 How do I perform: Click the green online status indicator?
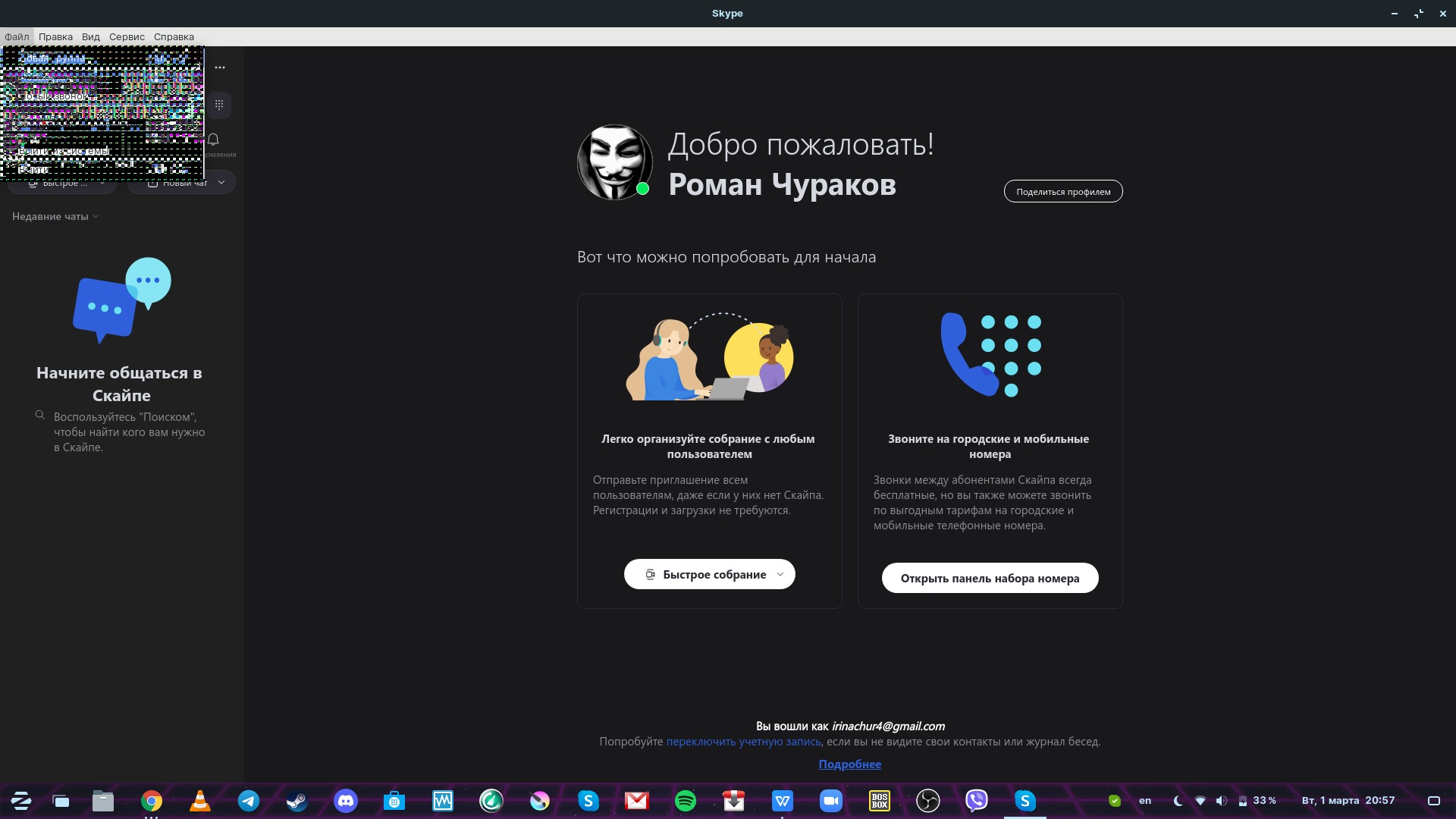(x=643, y=189)
